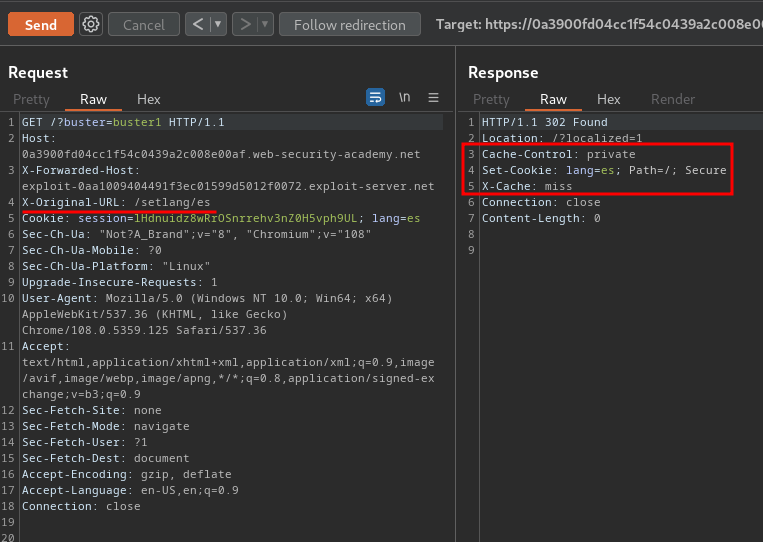
Task: Click Set-Cookie: lang=es response header
Action: point(604,170)
